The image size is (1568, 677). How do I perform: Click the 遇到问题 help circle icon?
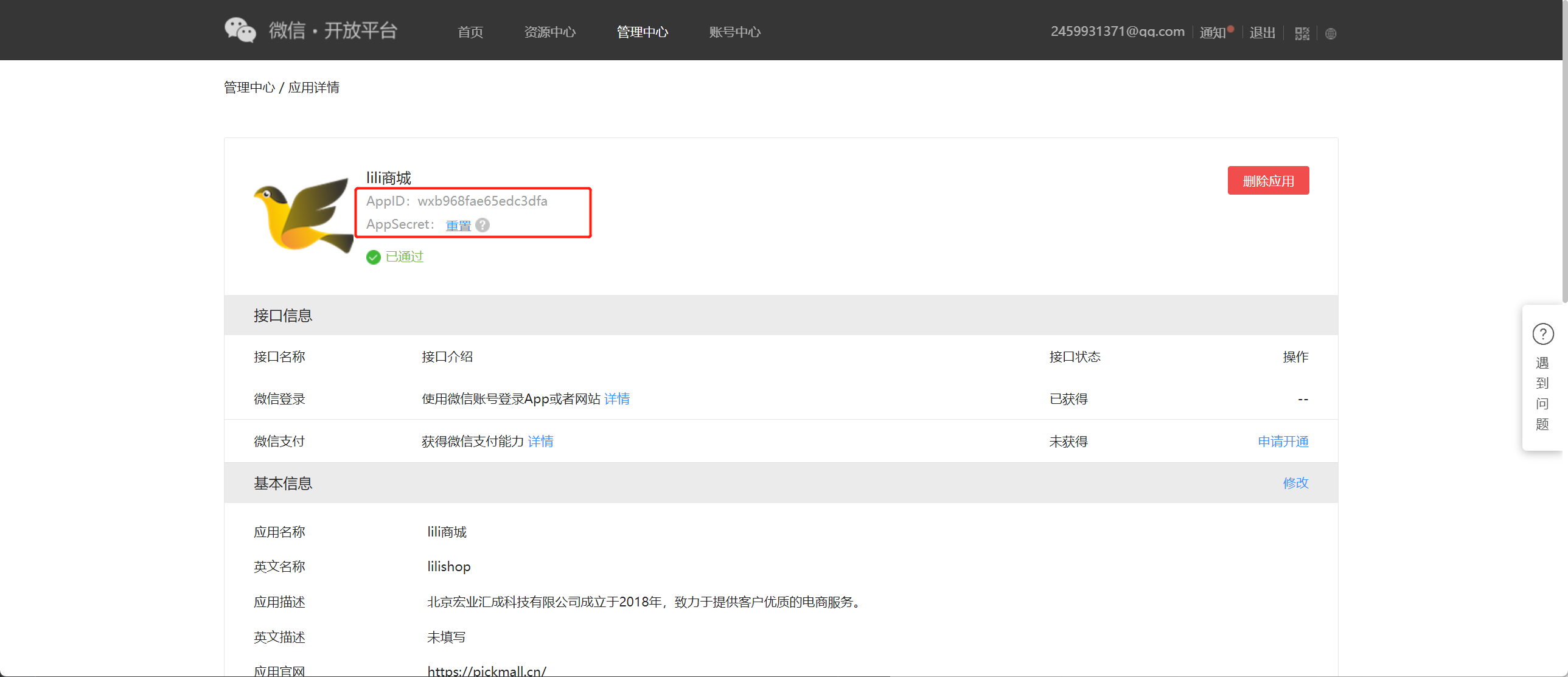click(1542, 334)
